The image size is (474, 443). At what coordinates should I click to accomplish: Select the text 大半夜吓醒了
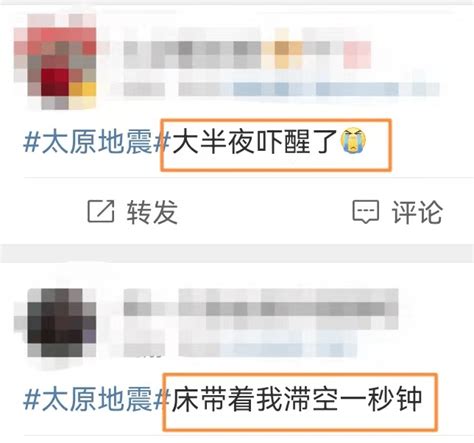255,143
